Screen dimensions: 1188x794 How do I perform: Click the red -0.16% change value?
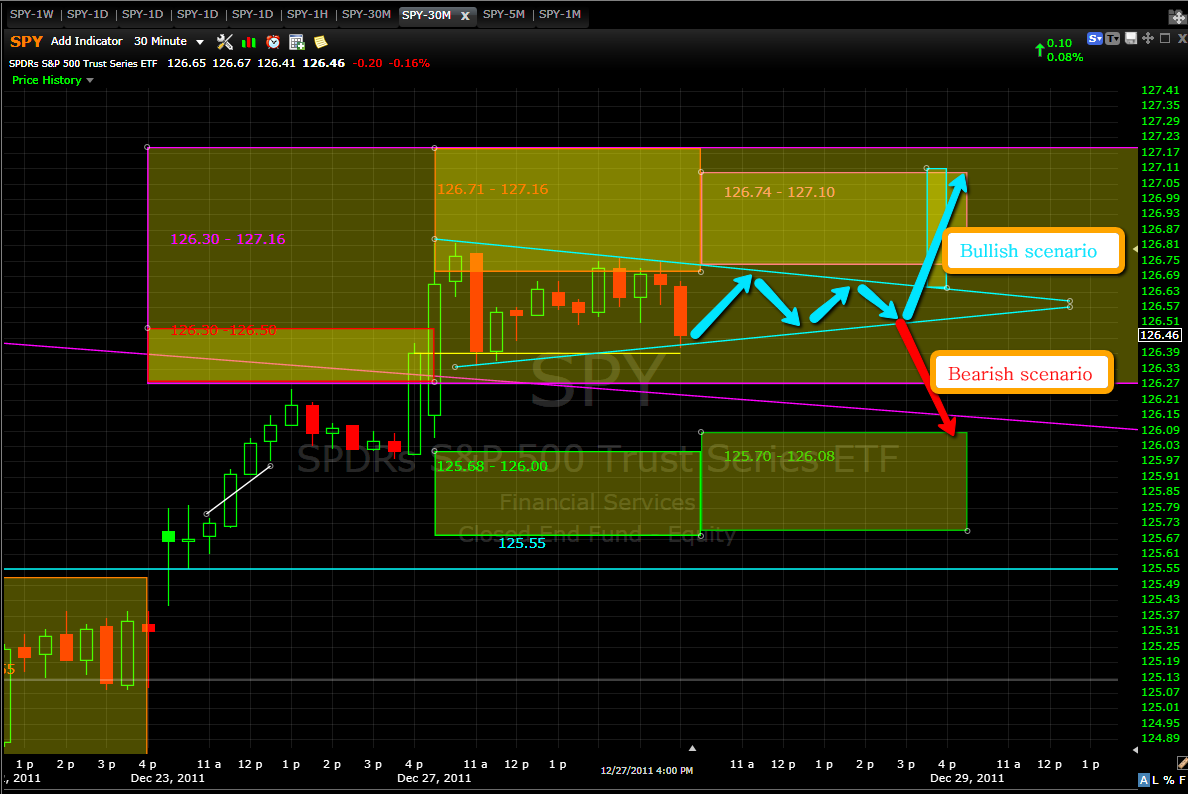[x=409, y=64]
